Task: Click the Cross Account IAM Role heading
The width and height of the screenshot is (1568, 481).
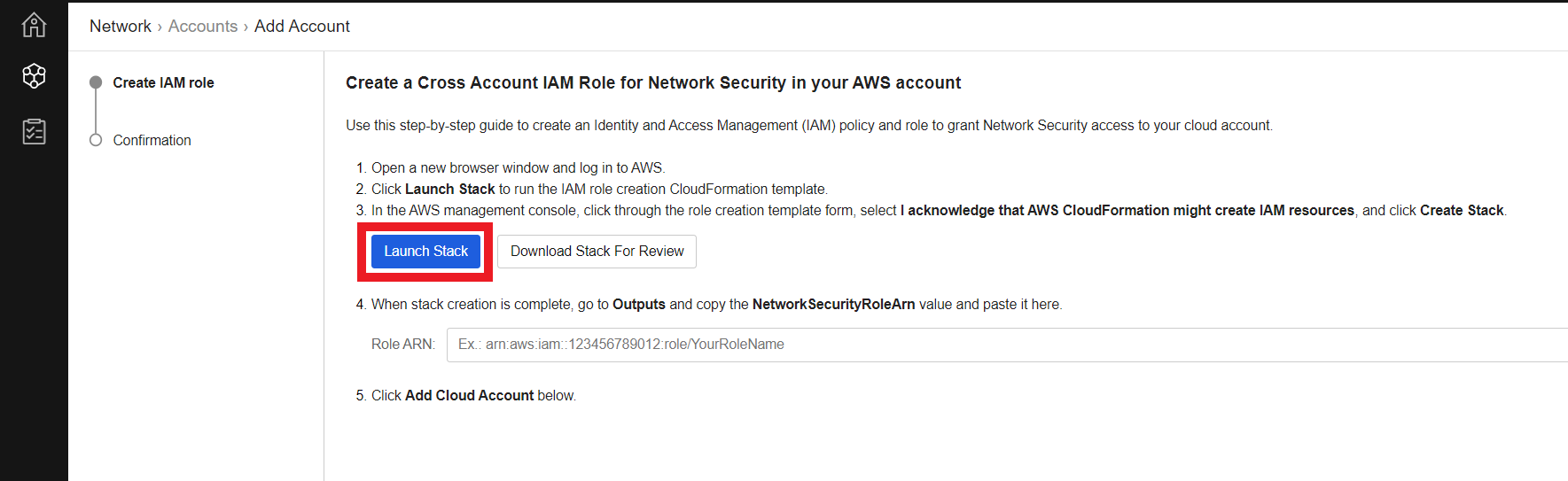Action: pyautogui.click(x=653, y=82)
